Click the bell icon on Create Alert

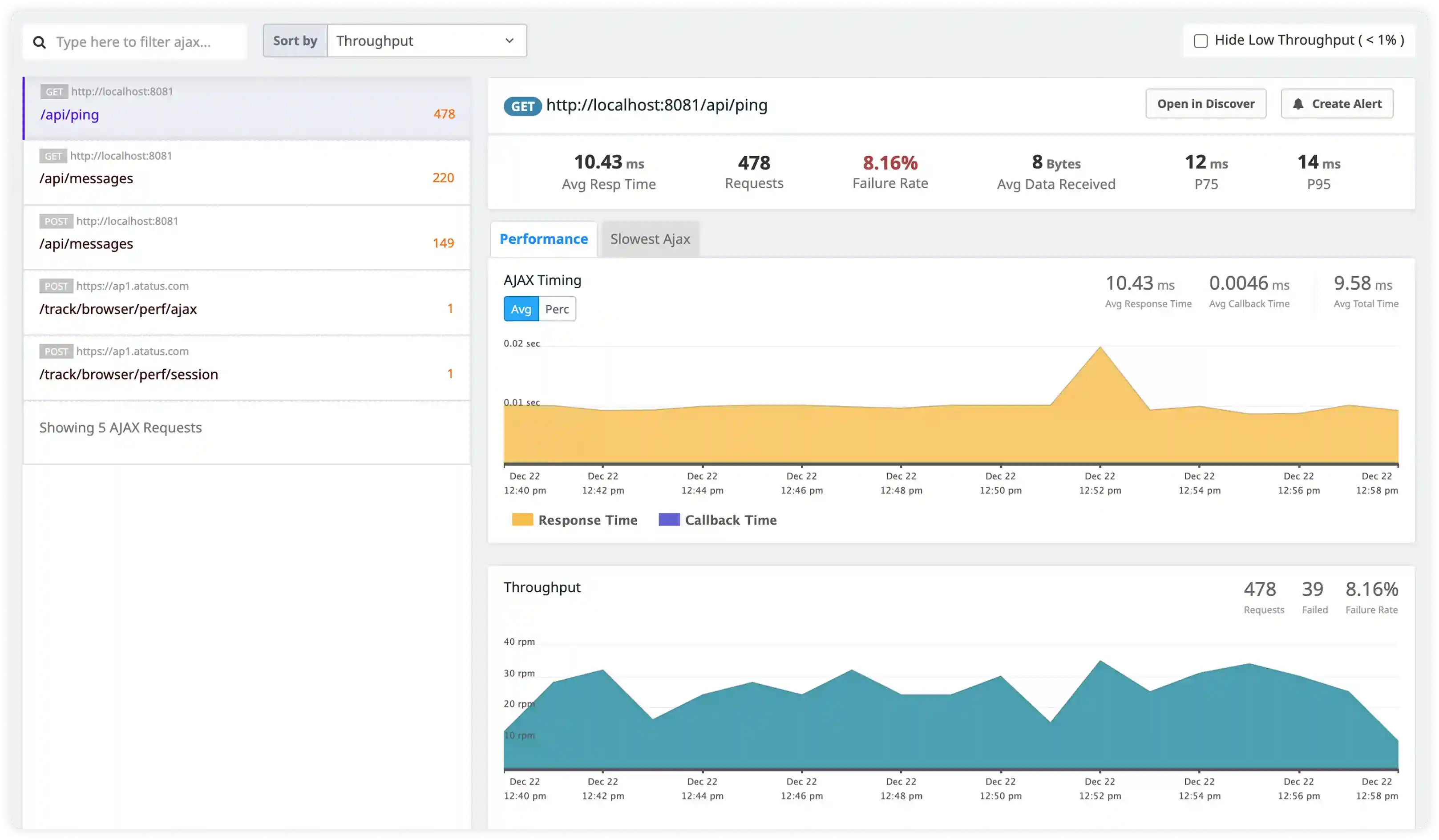[1298, 103]
